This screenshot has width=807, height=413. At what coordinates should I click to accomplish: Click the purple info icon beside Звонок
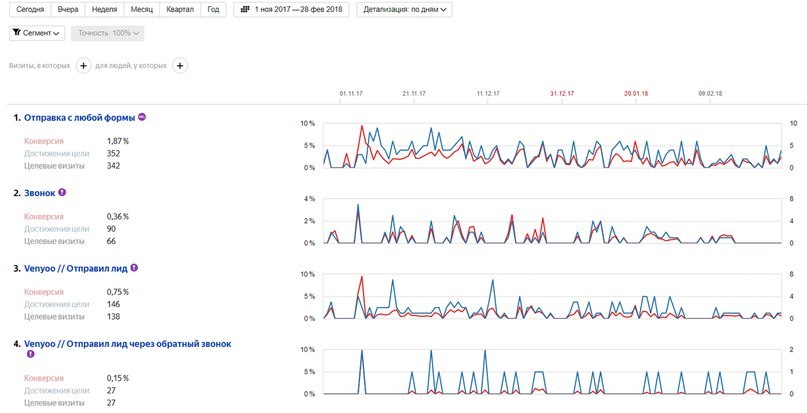coord(62,192)
